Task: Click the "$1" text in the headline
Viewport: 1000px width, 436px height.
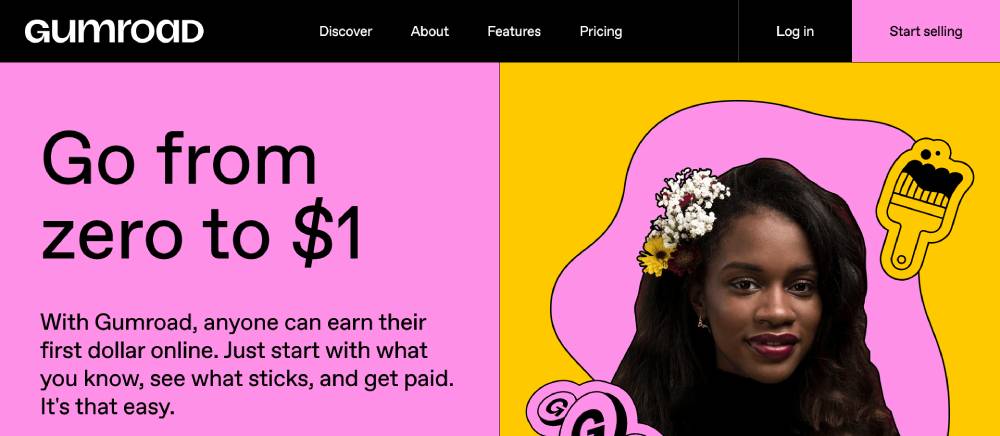Action: (327, 233)
